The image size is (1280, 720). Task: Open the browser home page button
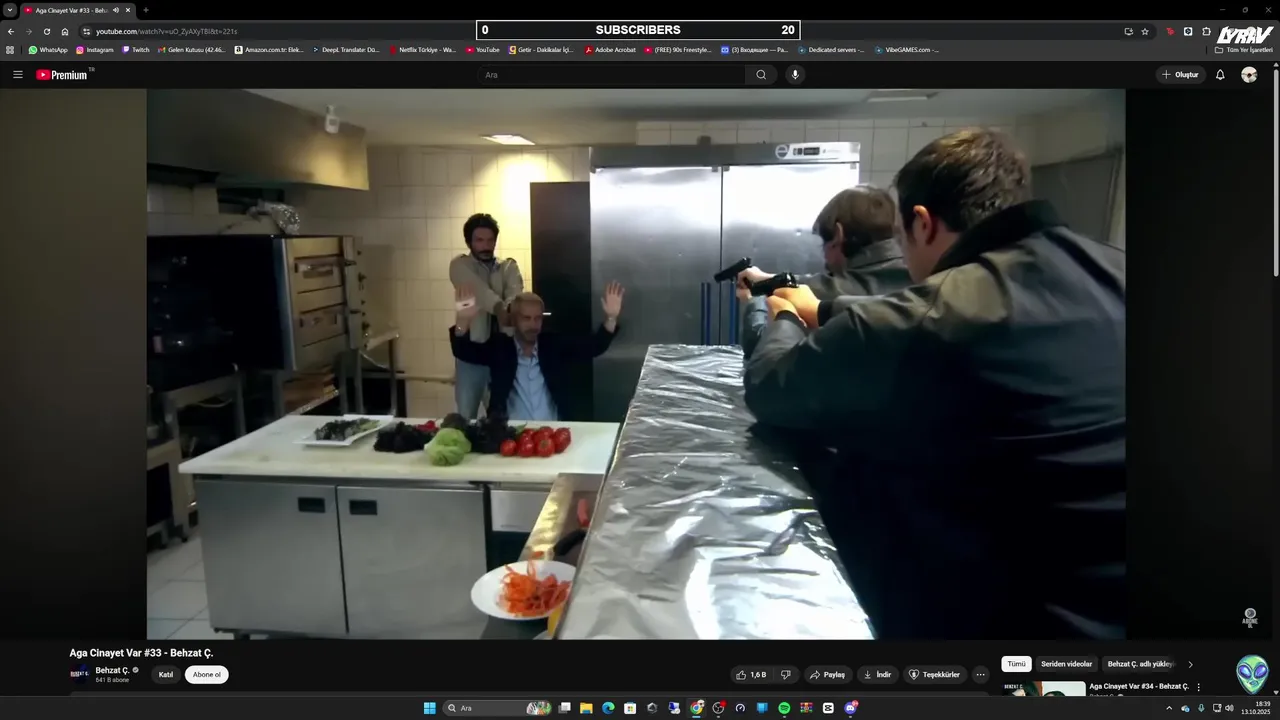coord(65,31)
